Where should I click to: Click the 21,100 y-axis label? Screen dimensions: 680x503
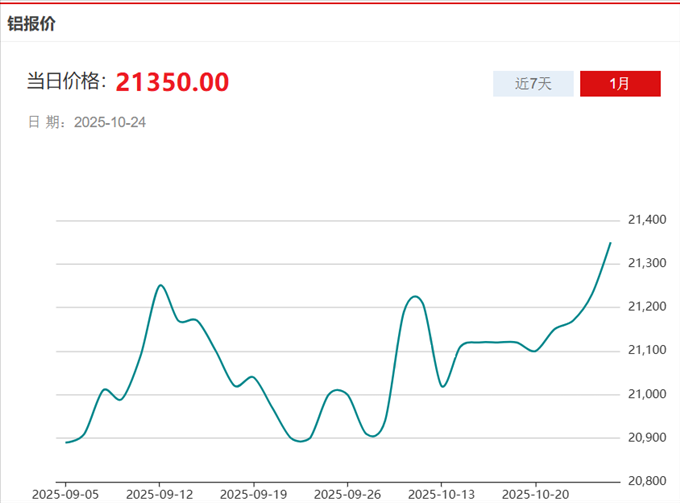point(646,350)
